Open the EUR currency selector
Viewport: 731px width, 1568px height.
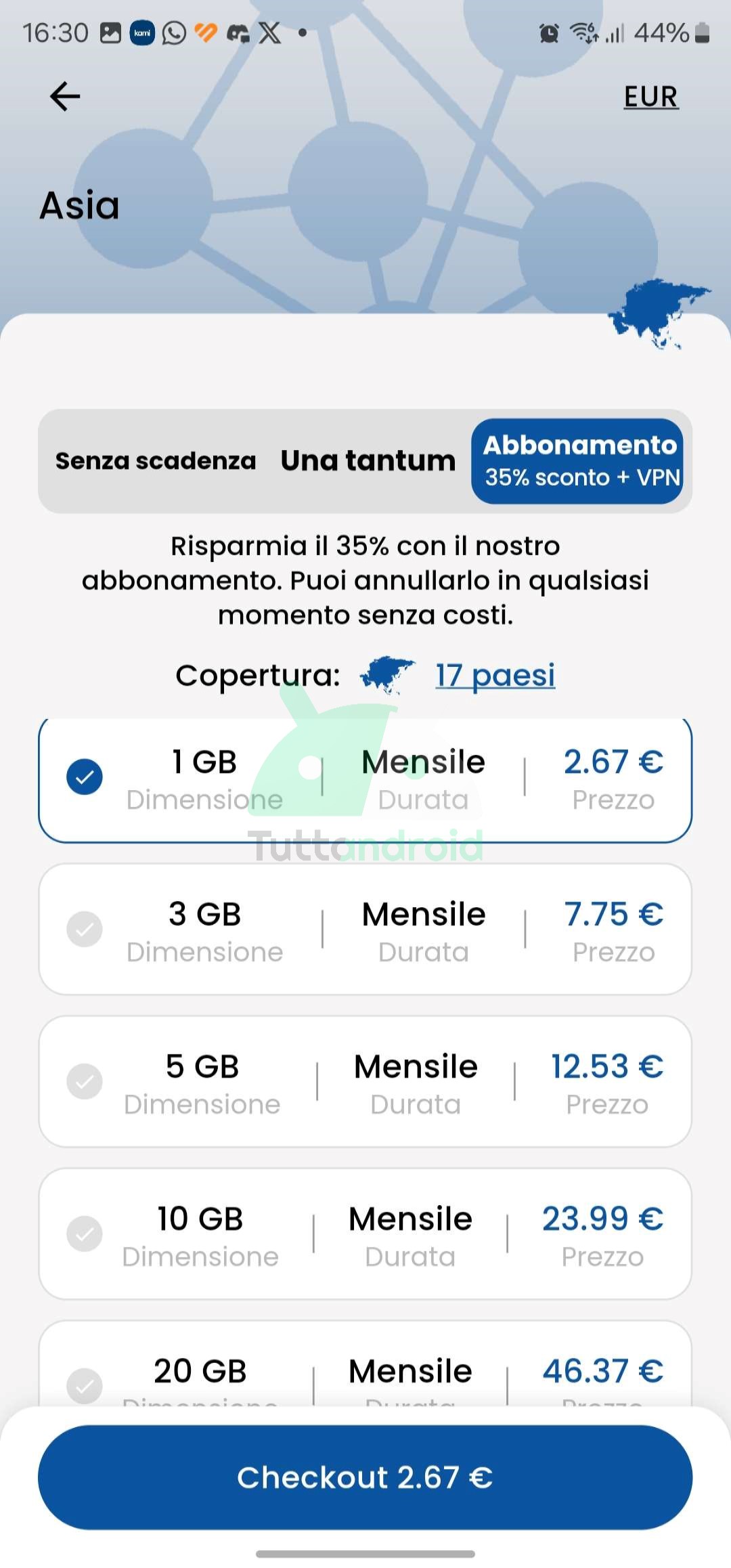(x=650, y=97)
